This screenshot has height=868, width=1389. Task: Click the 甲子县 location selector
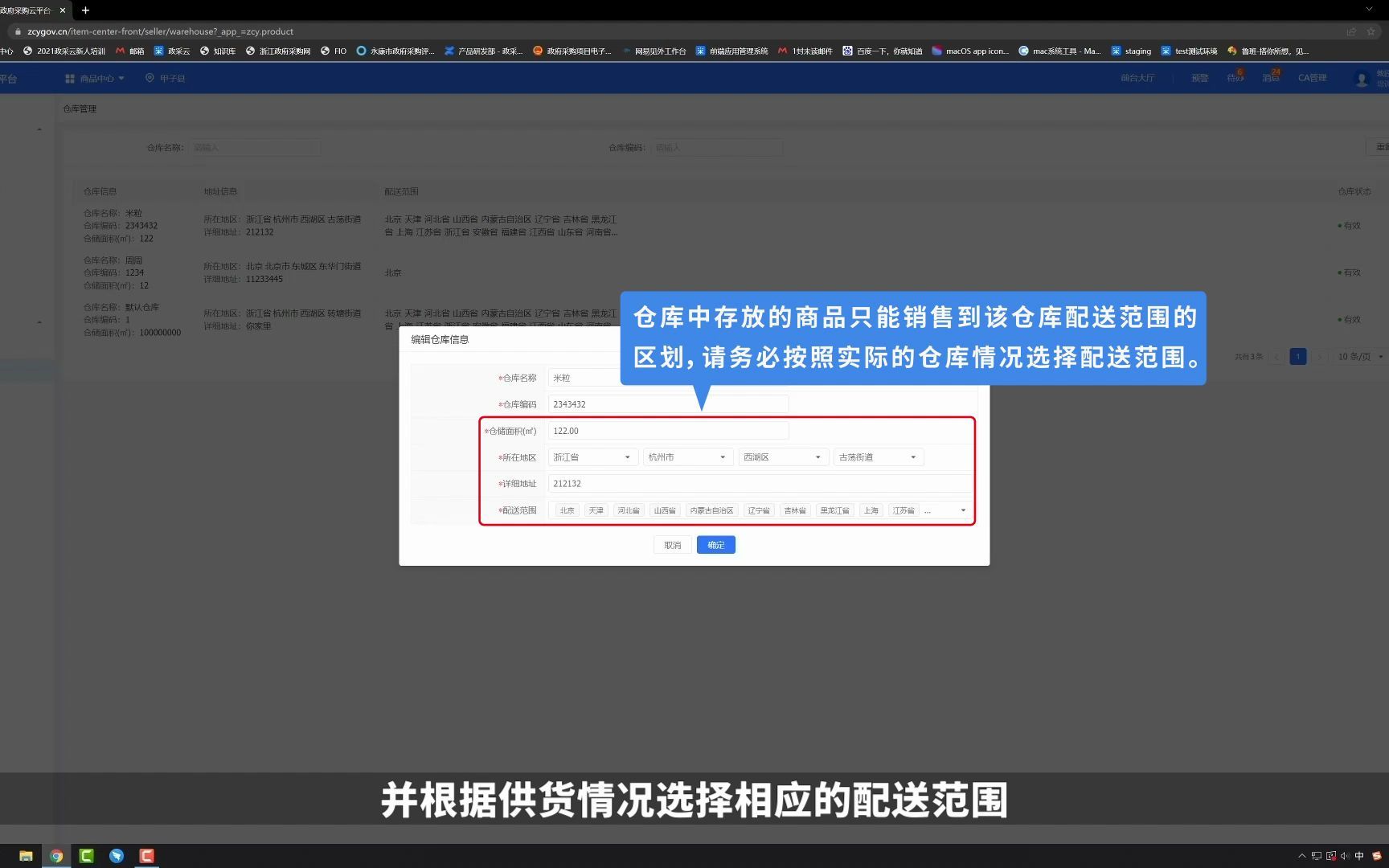(166, 78)
